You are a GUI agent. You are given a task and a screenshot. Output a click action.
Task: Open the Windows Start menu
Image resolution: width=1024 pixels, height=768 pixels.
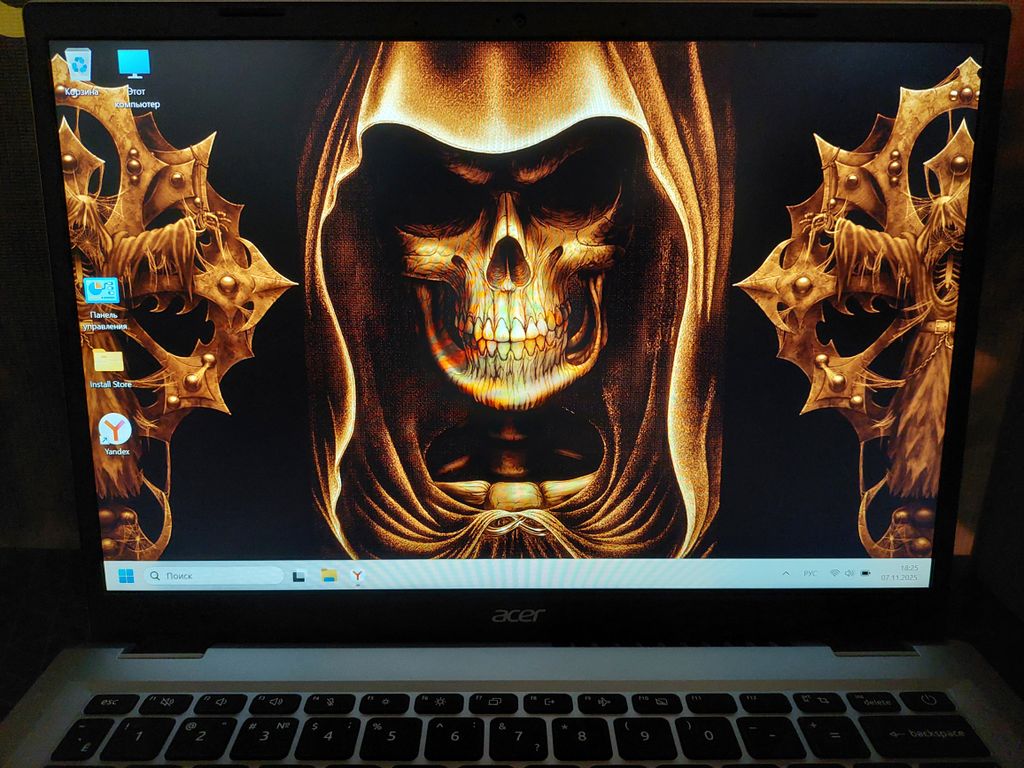(x=127, y=576)
